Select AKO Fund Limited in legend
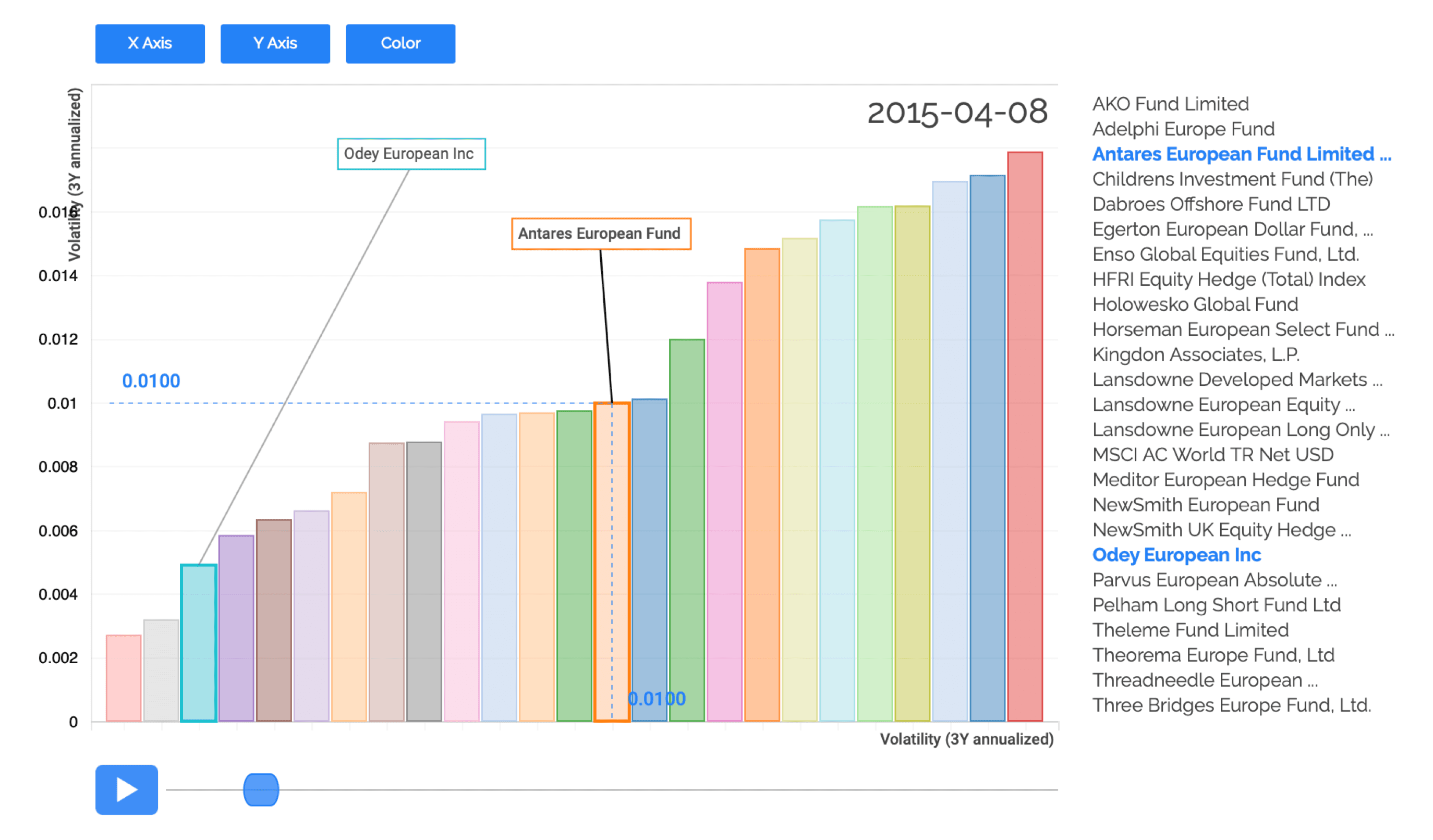This screenshot has height=840, width=1433. click(1170, 104)
